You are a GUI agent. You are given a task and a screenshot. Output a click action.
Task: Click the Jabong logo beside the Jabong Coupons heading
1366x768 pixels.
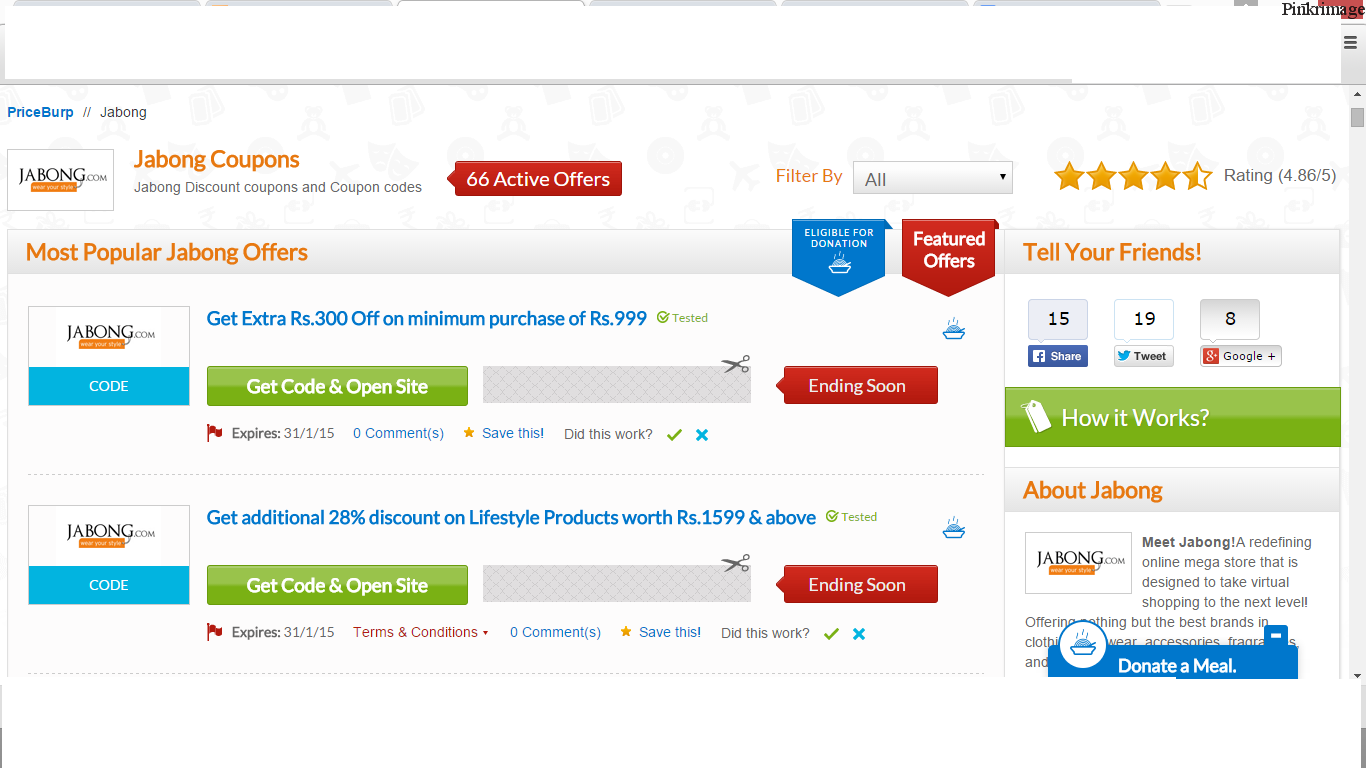click(61, 180)
